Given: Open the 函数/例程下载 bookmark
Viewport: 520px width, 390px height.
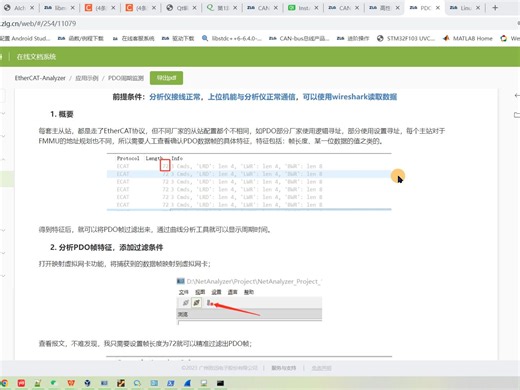Looking at the screenshot, I should point(81,38).
